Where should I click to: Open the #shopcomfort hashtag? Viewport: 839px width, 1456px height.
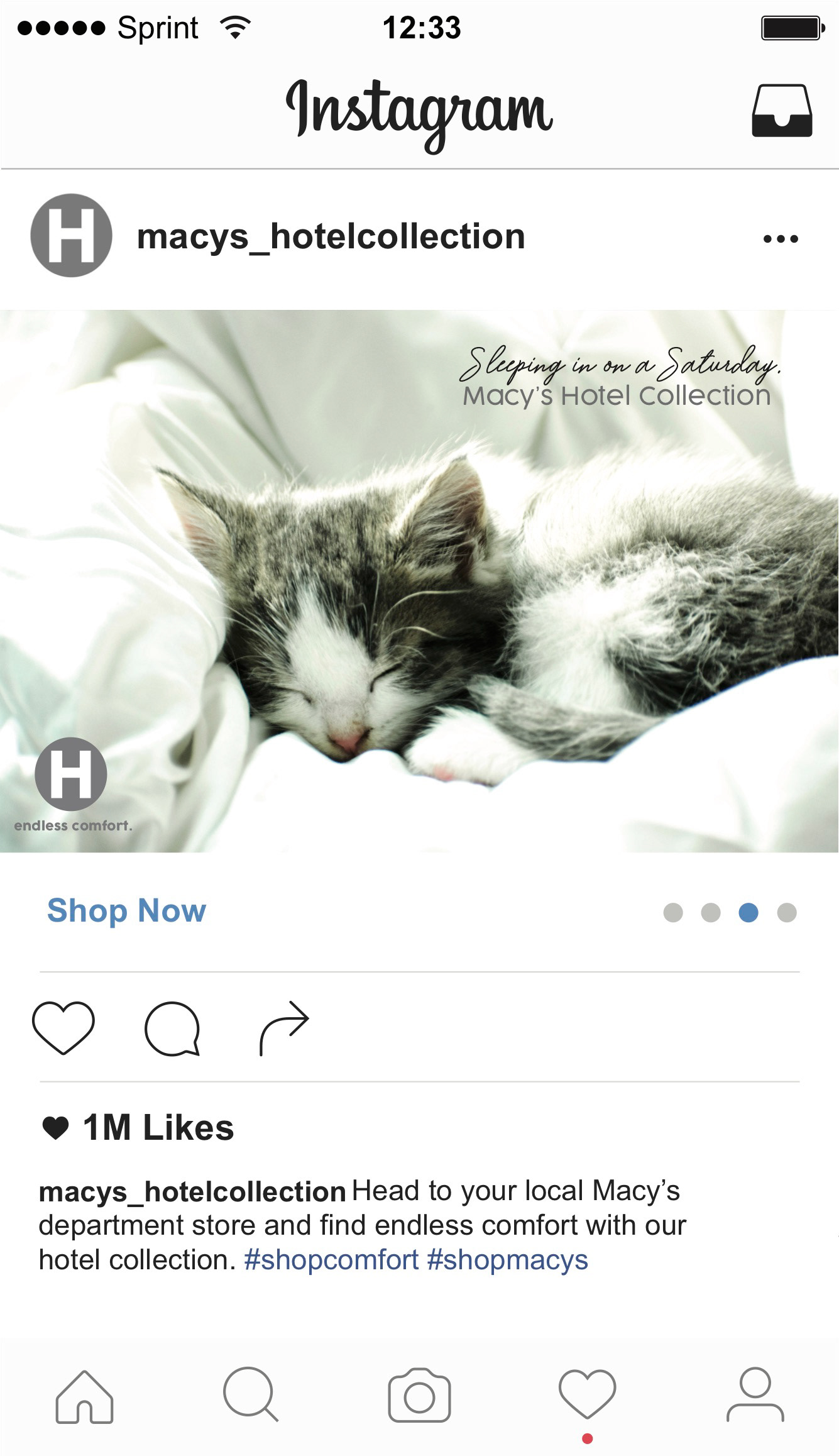click(331, 1260)
